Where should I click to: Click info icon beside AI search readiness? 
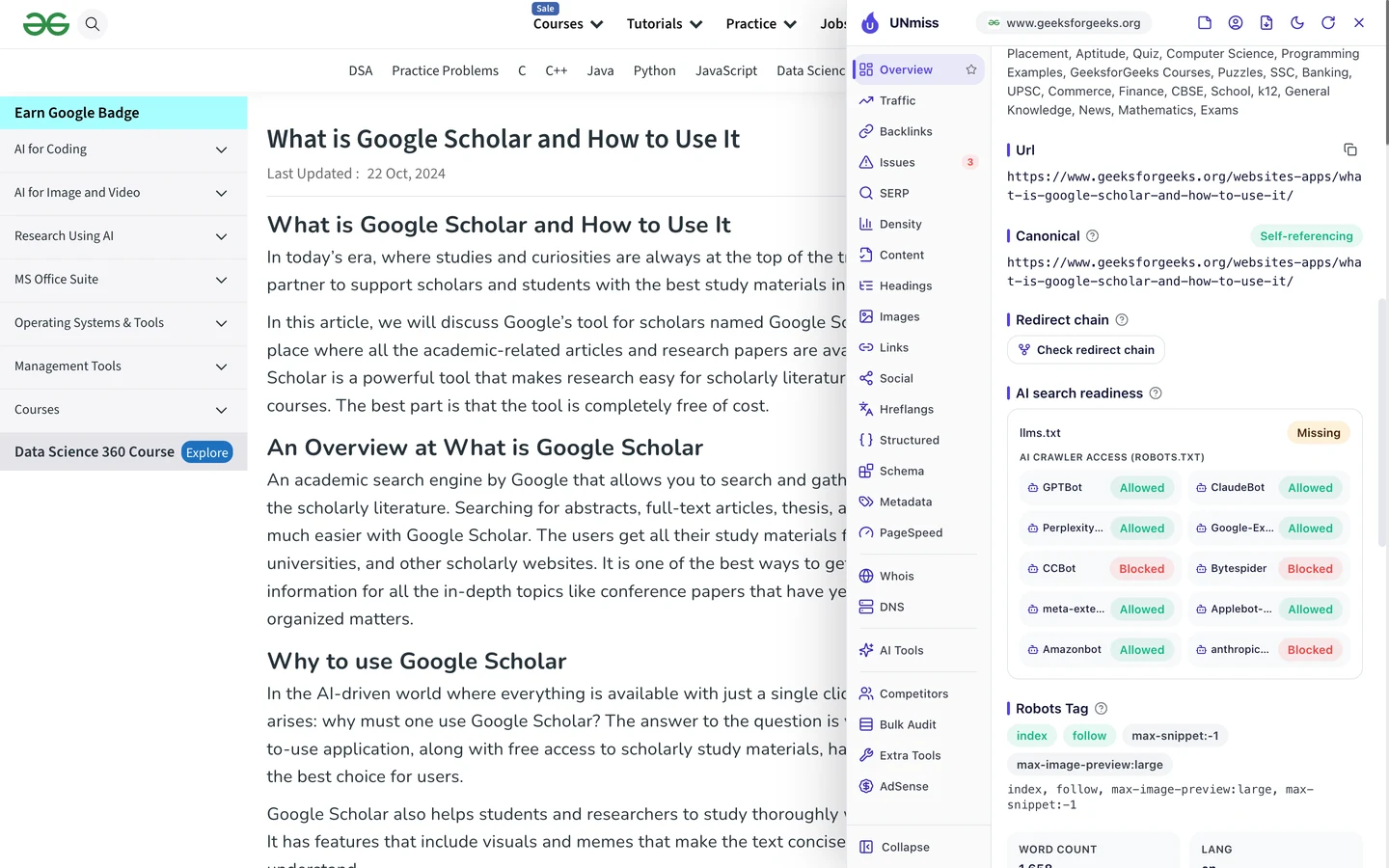1156,393
